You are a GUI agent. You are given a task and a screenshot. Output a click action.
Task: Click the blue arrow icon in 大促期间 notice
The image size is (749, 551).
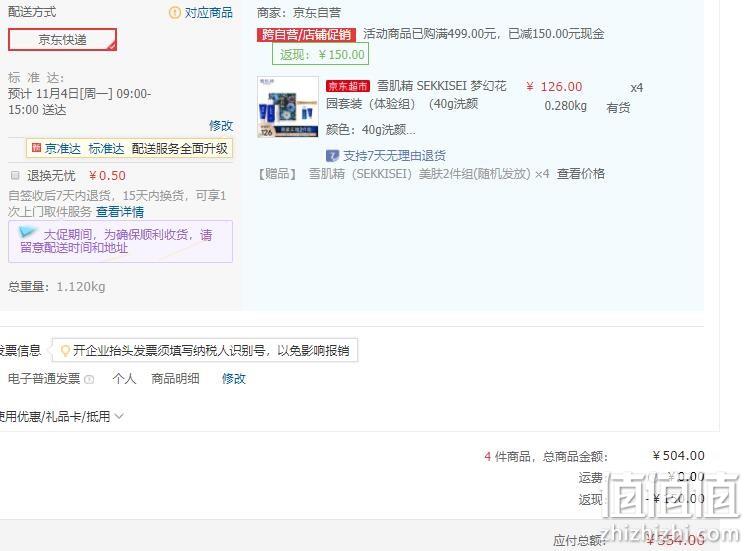27,233
